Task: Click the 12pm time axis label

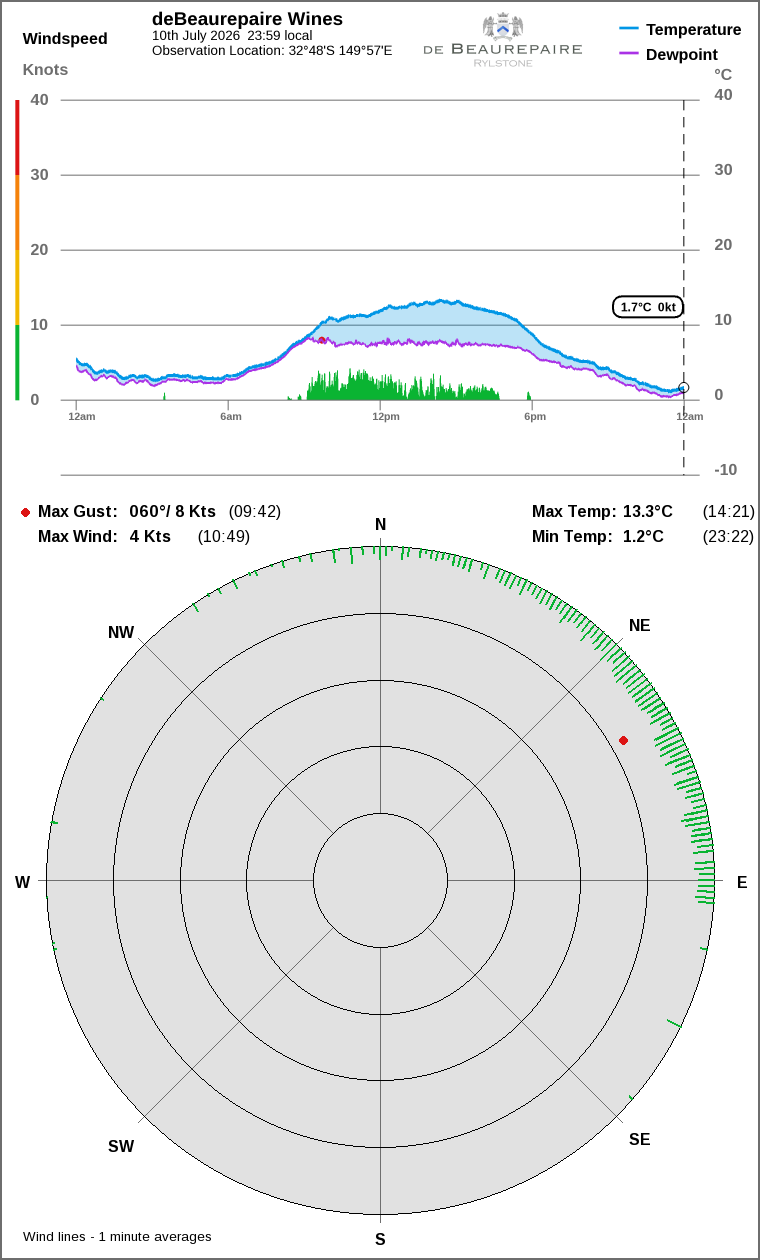Action: (x=386, y=416)
